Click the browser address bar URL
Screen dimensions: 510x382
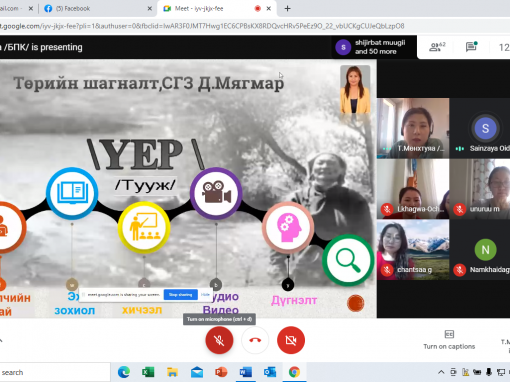pos(202,26)
